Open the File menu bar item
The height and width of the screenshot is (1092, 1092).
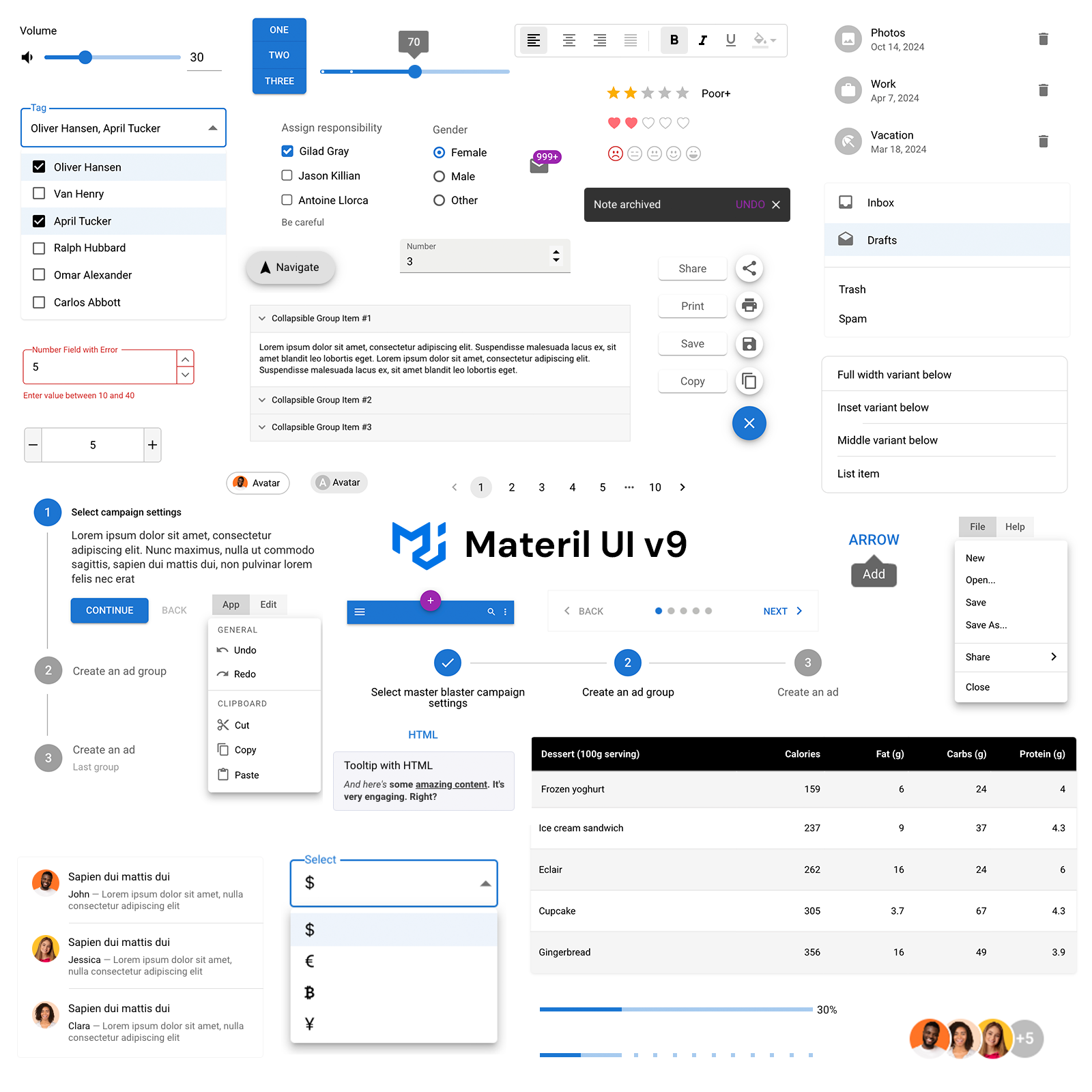coord(977,527)
